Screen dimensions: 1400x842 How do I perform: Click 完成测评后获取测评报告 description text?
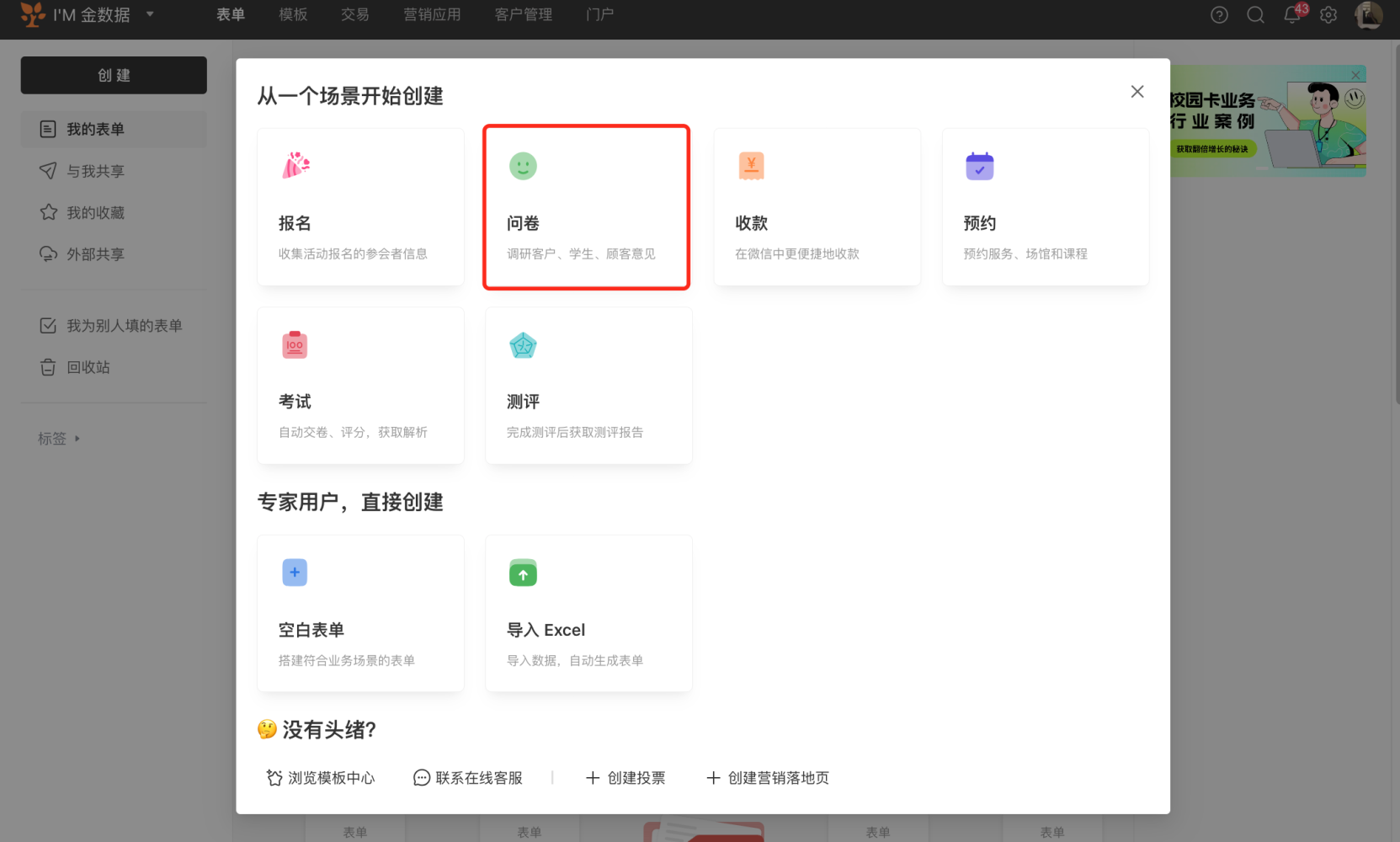tap(575, 432)
